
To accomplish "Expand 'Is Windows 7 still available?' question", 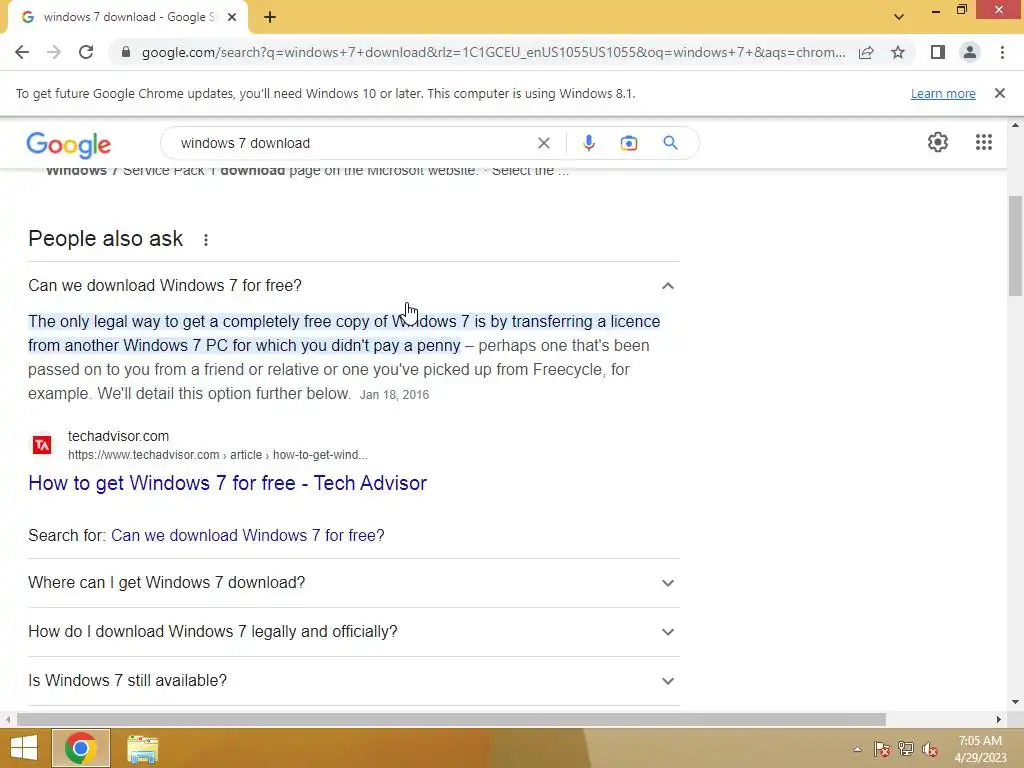I will (353, 680).
